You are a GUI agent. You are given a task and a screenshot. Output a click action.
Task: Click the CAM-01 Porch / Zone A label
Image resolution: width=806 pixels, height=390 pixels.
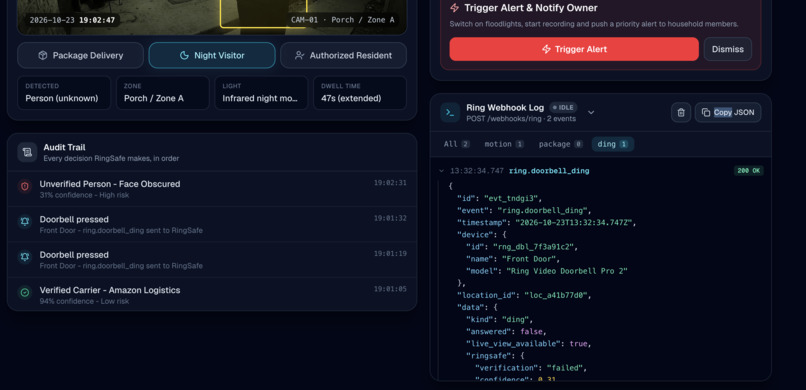click(x=342, y=20)
